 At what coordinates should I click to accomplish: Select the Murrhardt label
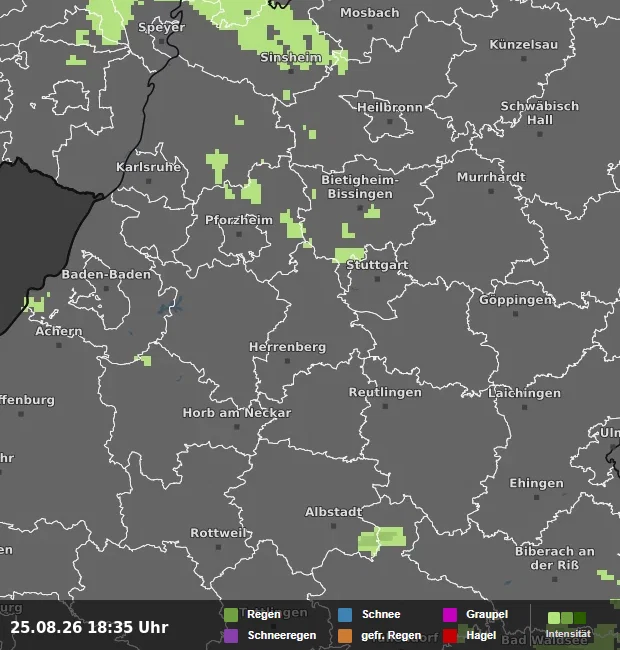tap(491, 177)
